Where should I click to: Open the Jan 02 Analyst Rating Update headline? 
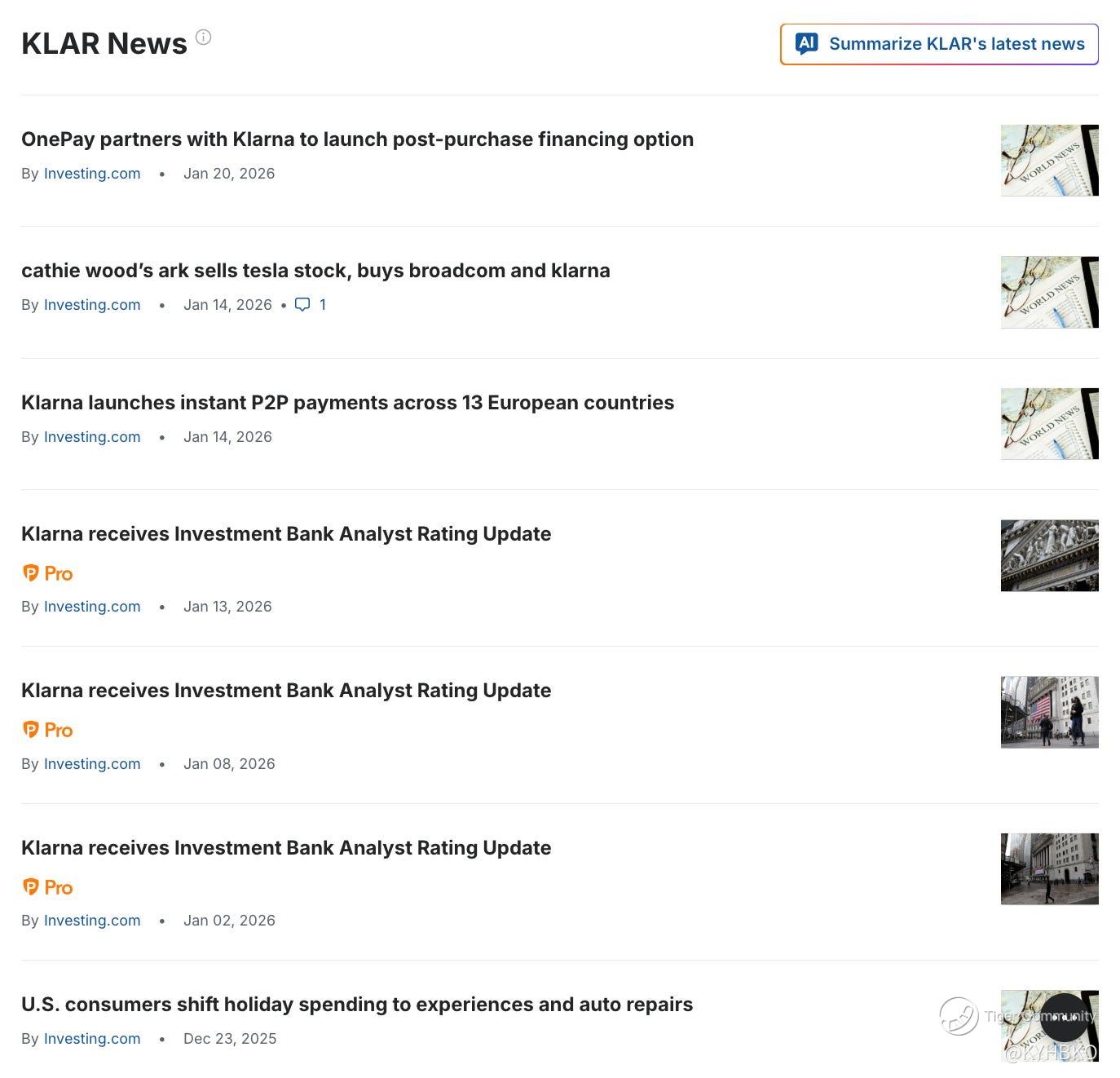click(286, 848)
